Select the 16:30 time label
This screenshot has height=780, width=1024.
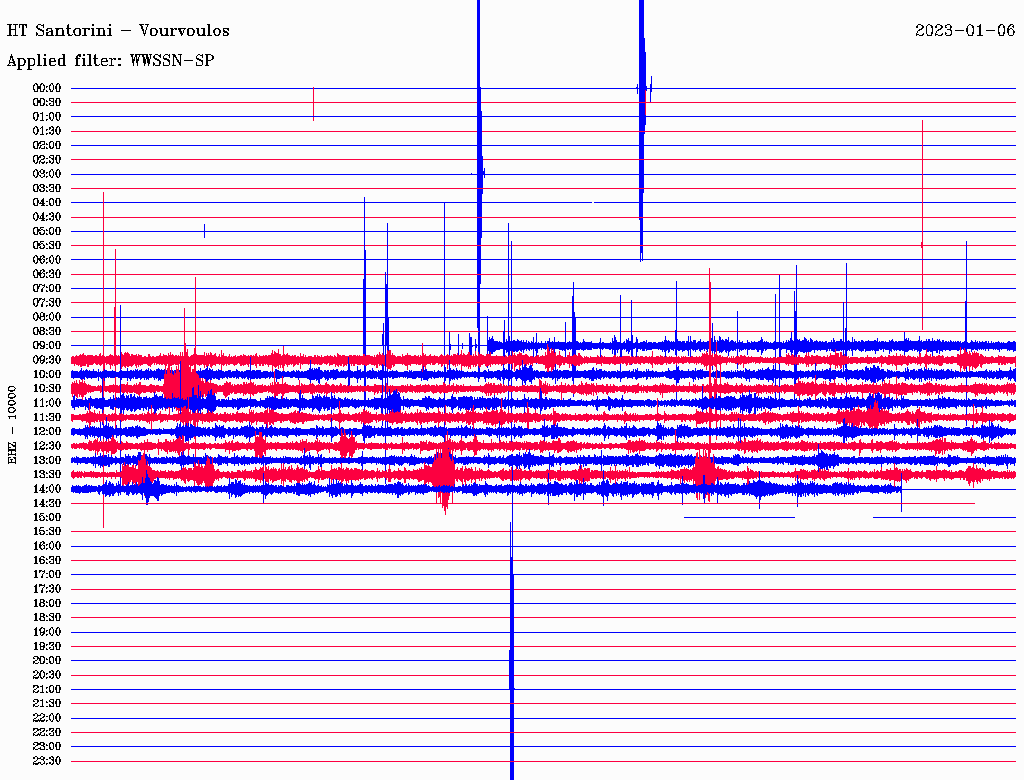[x=46, y=561]
